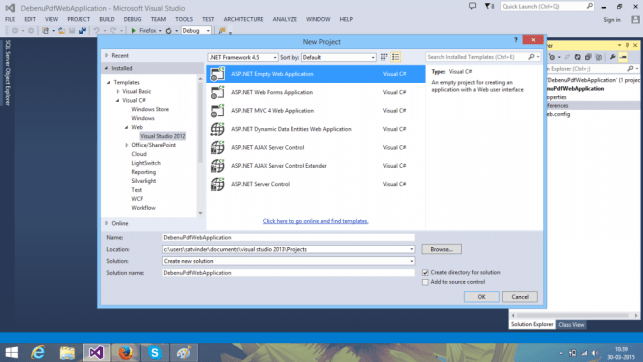Select ASP.NET AJAX Server Control Extender icon
The image size is (643, 362).
pyautogui.click(x=218, y=166)
